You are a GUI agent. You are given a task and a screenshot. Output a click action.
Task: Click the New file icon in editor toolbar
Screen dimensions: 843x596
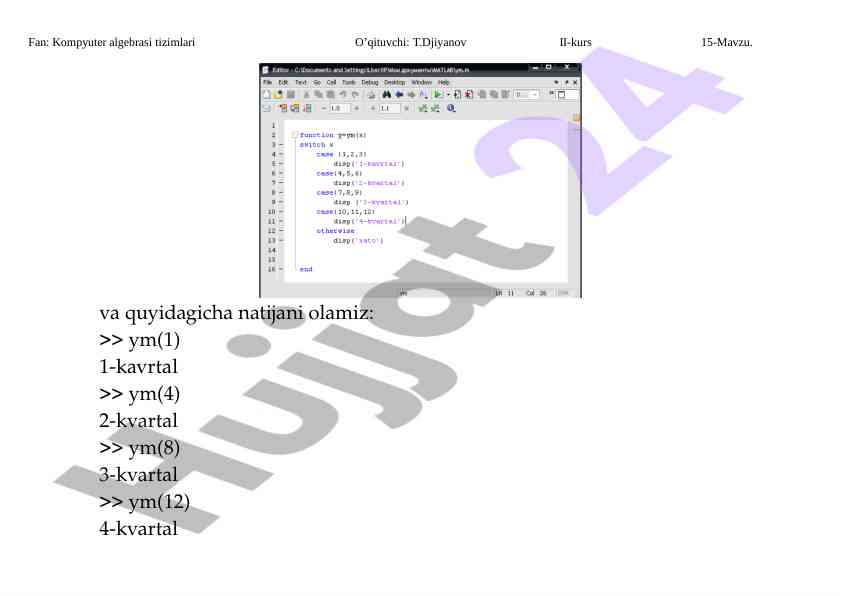click(266, 94)
